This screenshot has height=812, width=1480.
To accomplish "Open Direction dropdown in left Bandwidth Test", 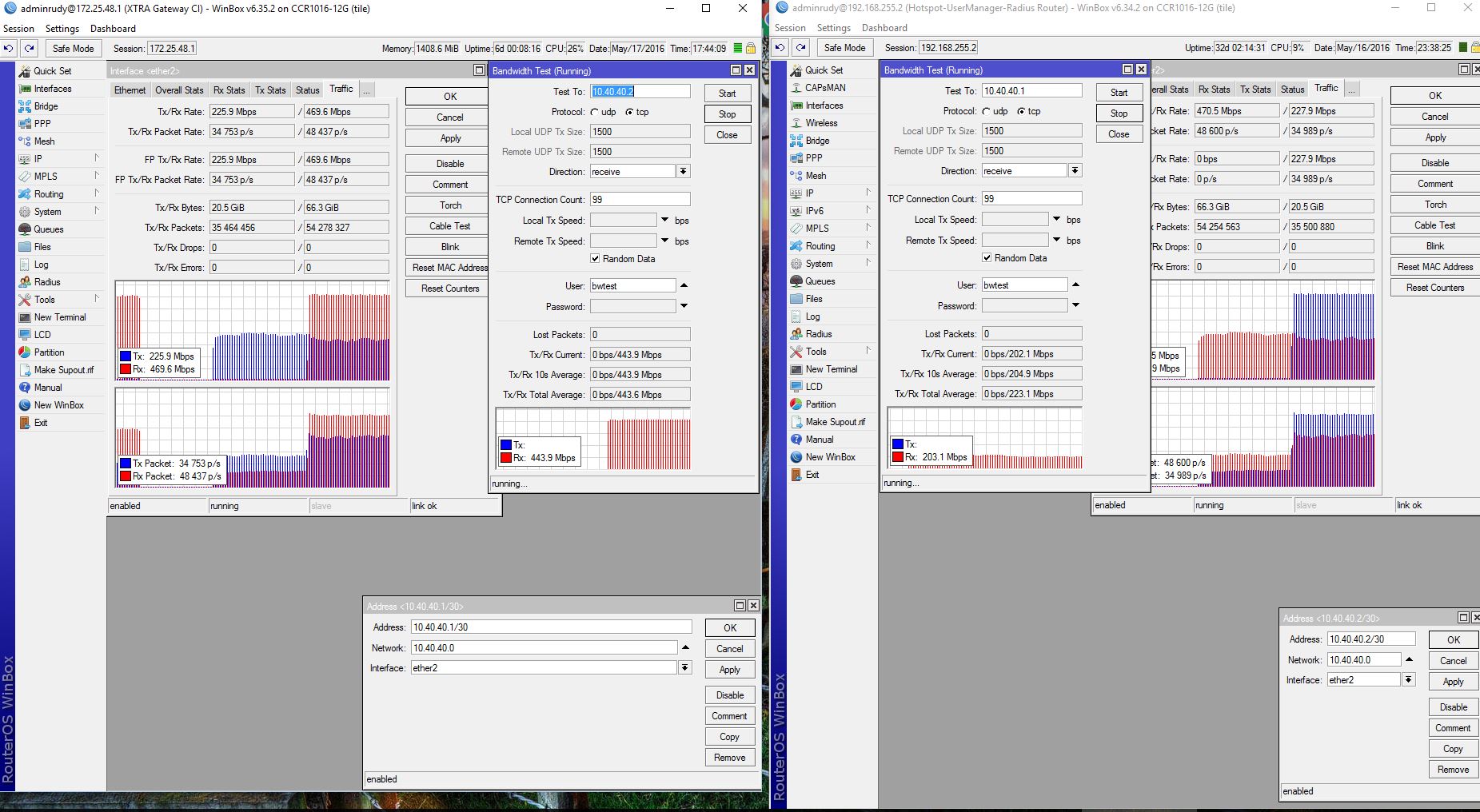I will coord(684,172).
